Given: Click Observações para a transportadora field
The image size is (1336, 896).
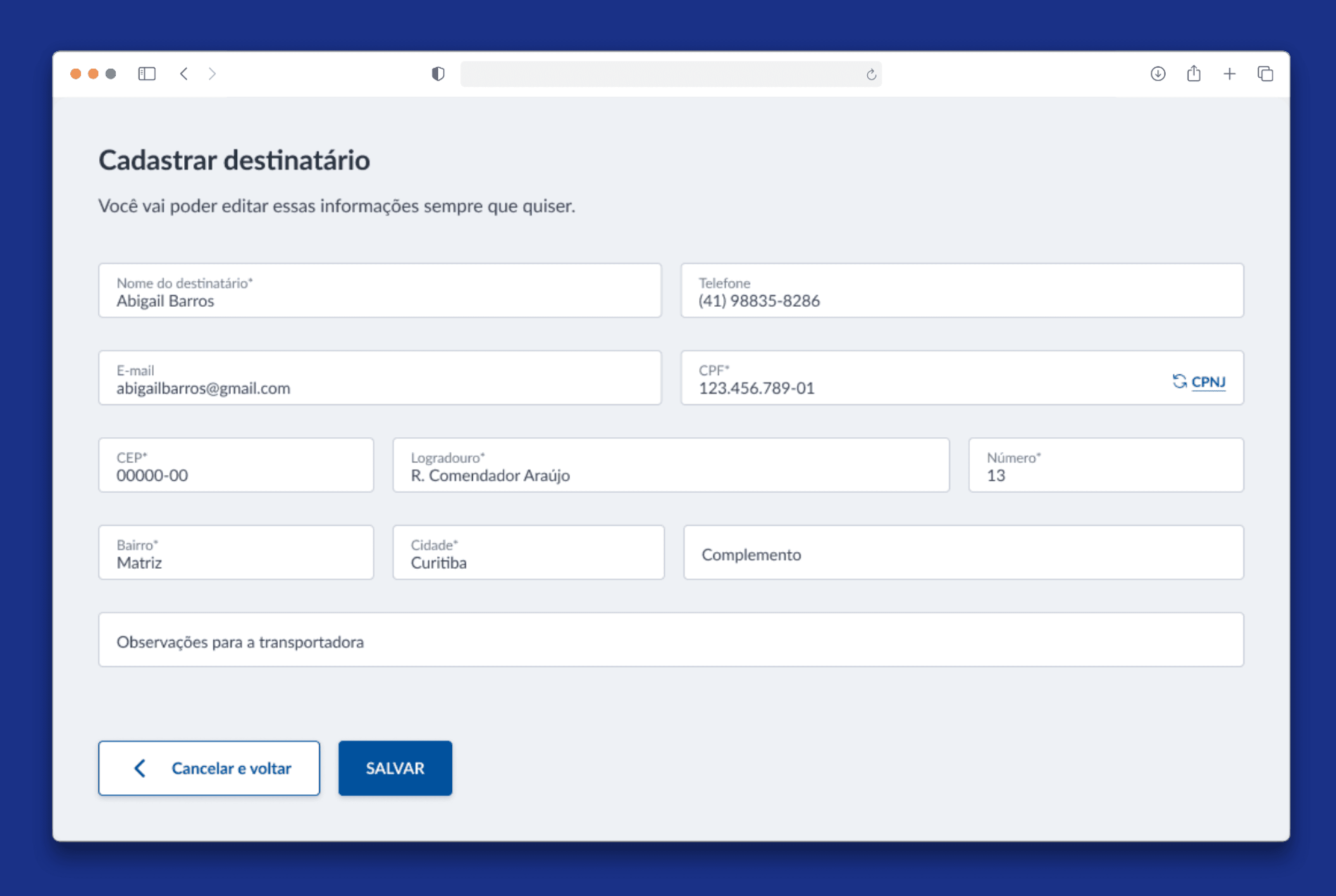Looking at the screenshot, I should pyautogui.click(x=671, y=640).
